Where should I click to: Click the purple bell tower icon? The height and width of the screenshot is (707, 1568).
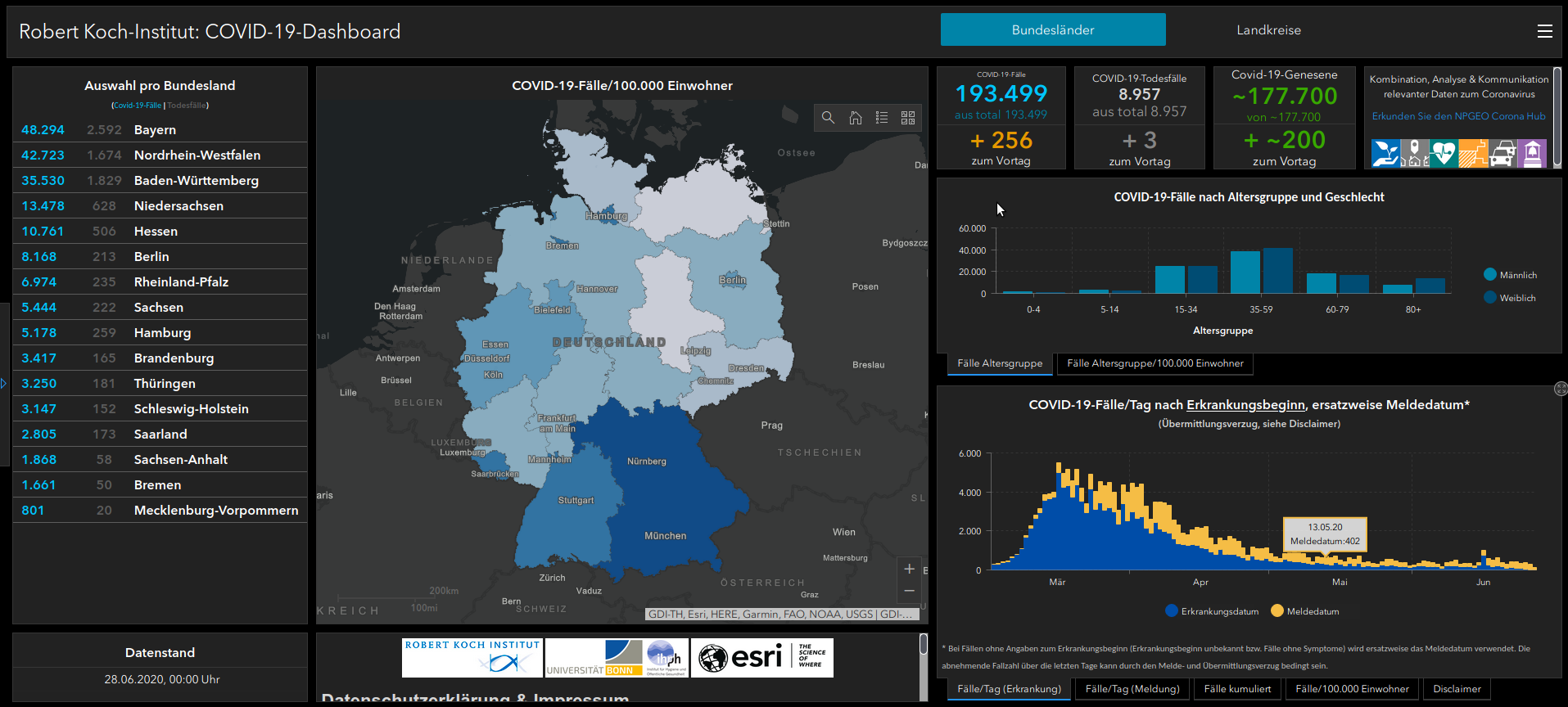1532,153
